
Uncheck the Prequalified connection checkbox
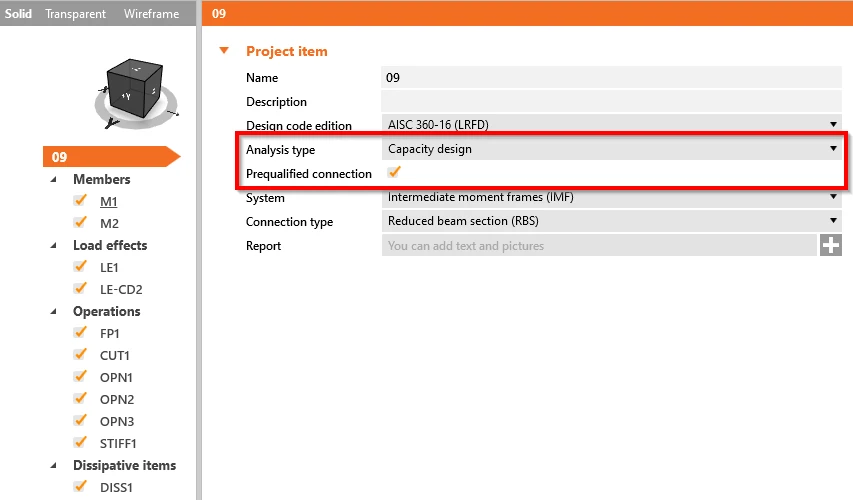(x=394, y=172)
